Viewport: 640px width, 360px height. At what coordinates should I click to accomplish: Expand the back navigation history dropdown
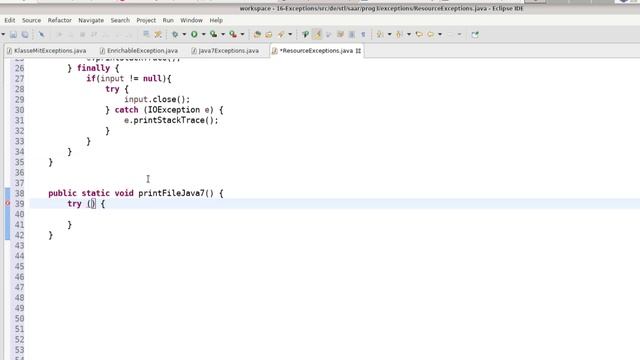[x=440, y=35]
